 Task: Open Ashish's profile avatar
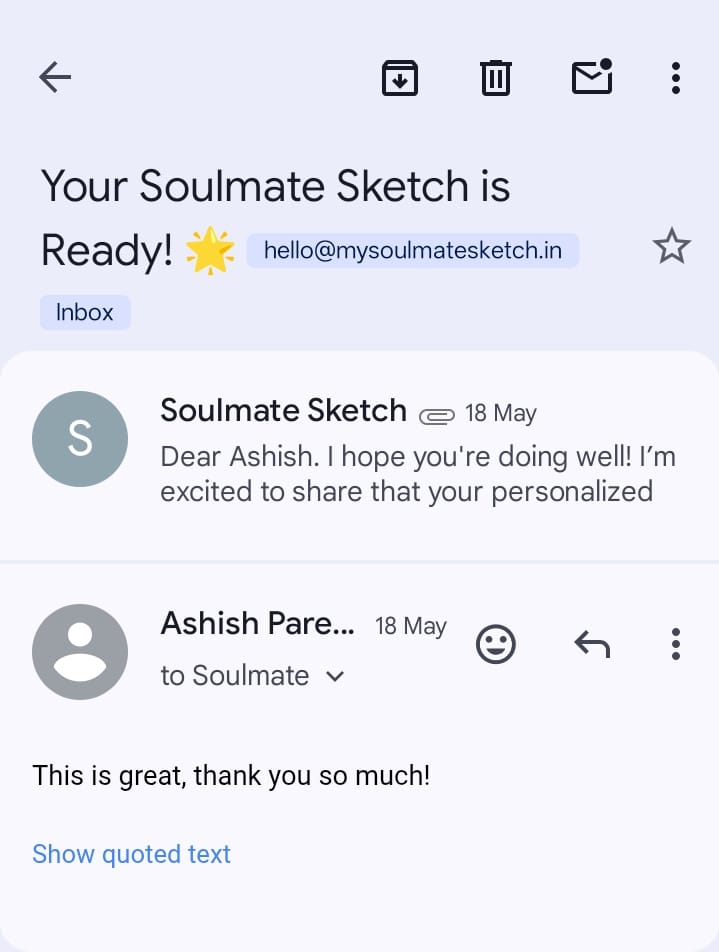point(80,652)
